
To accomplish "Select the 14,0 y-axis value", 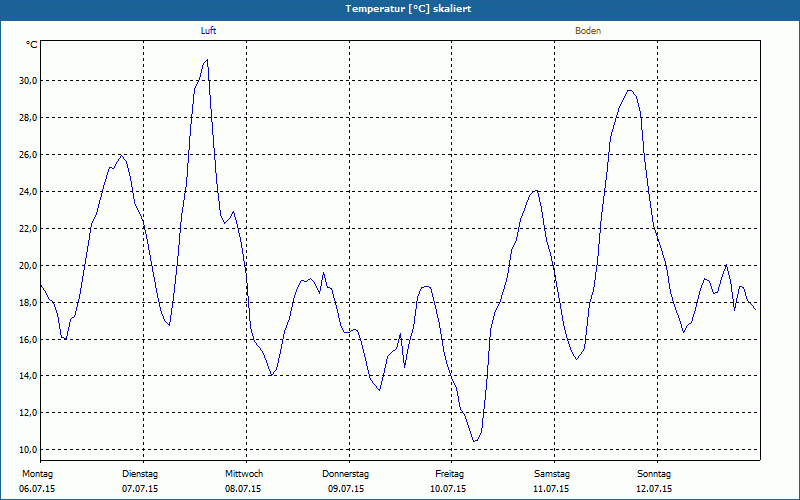I will tap(28, 376).
